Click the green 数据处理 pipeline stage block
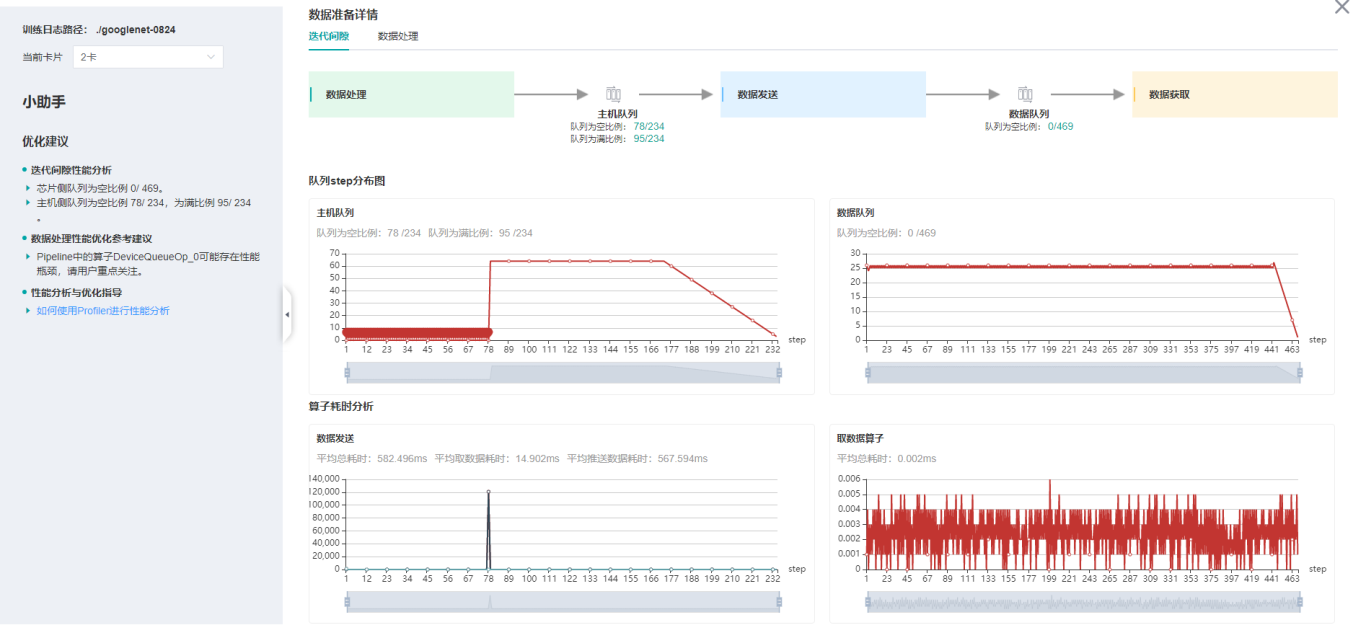 tap(411, 94)
